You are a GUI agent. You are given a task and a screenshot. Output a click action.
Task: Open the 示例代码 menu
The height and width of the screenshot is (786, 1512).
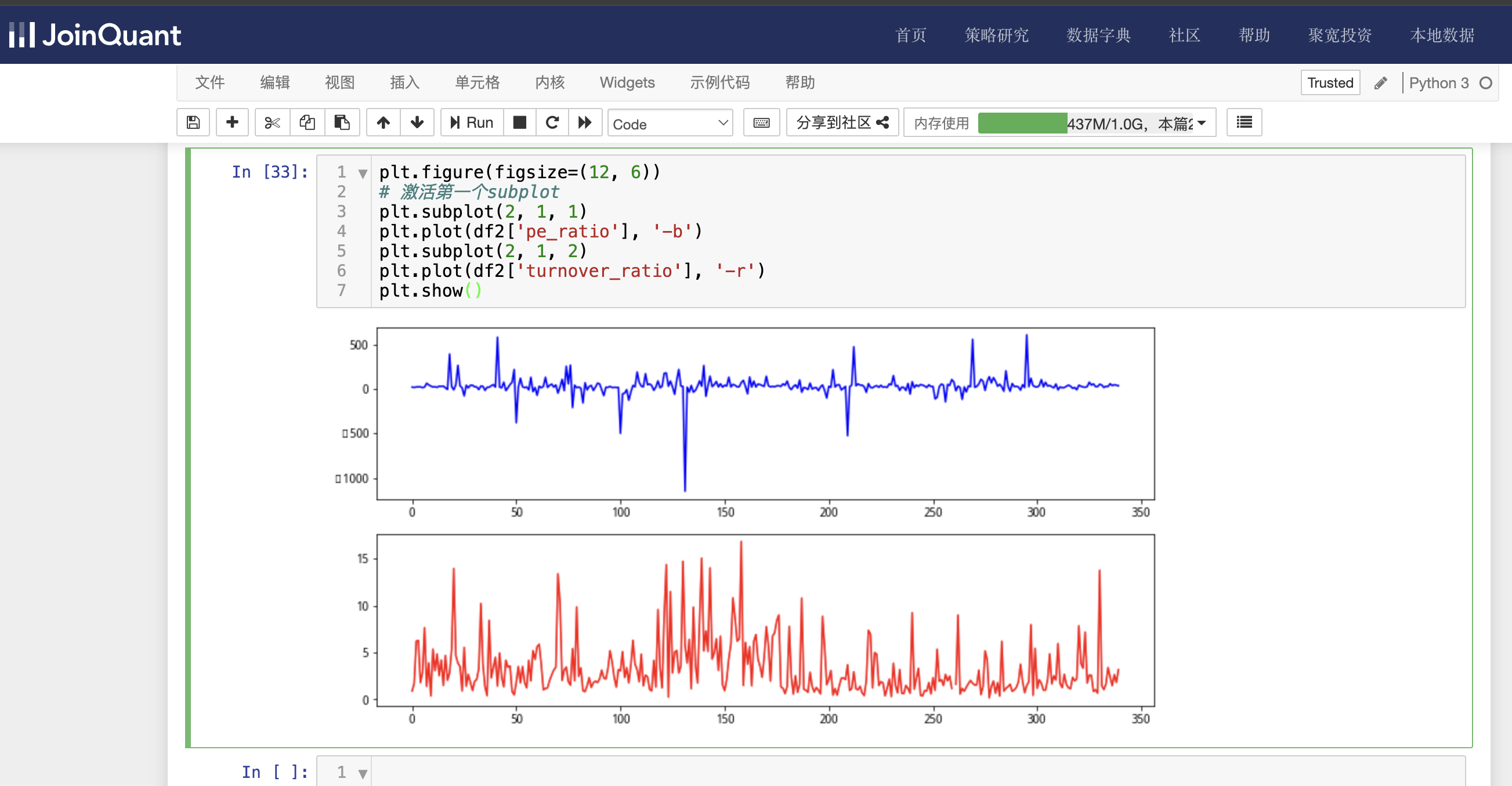(x=719, y=82)
